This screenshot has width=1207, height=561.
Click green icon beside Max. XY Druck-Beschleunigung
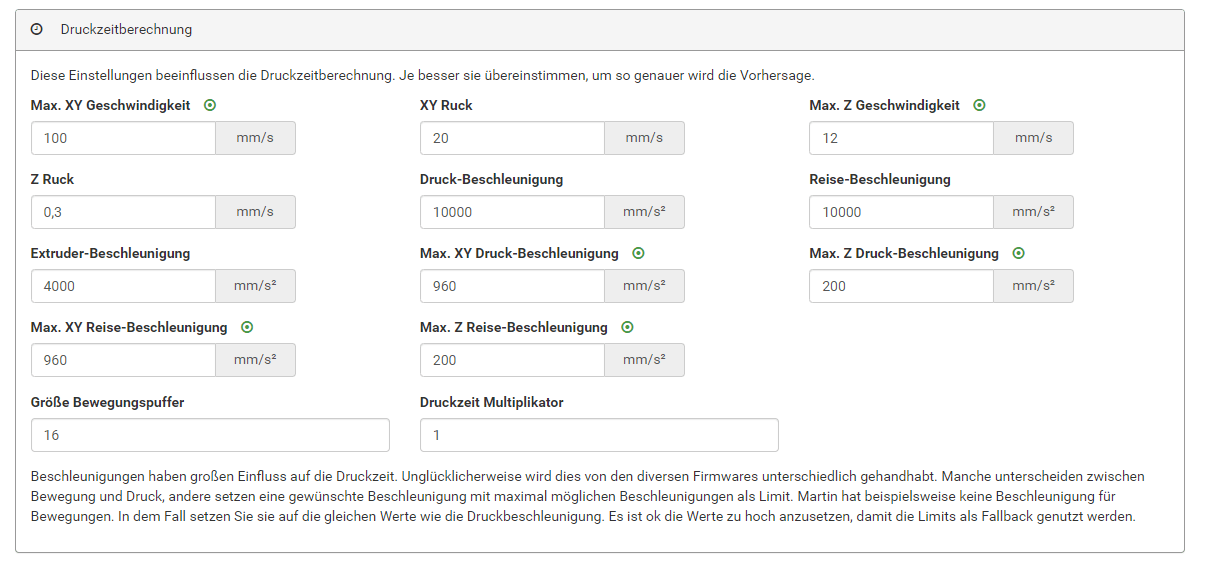pos(638,253)
